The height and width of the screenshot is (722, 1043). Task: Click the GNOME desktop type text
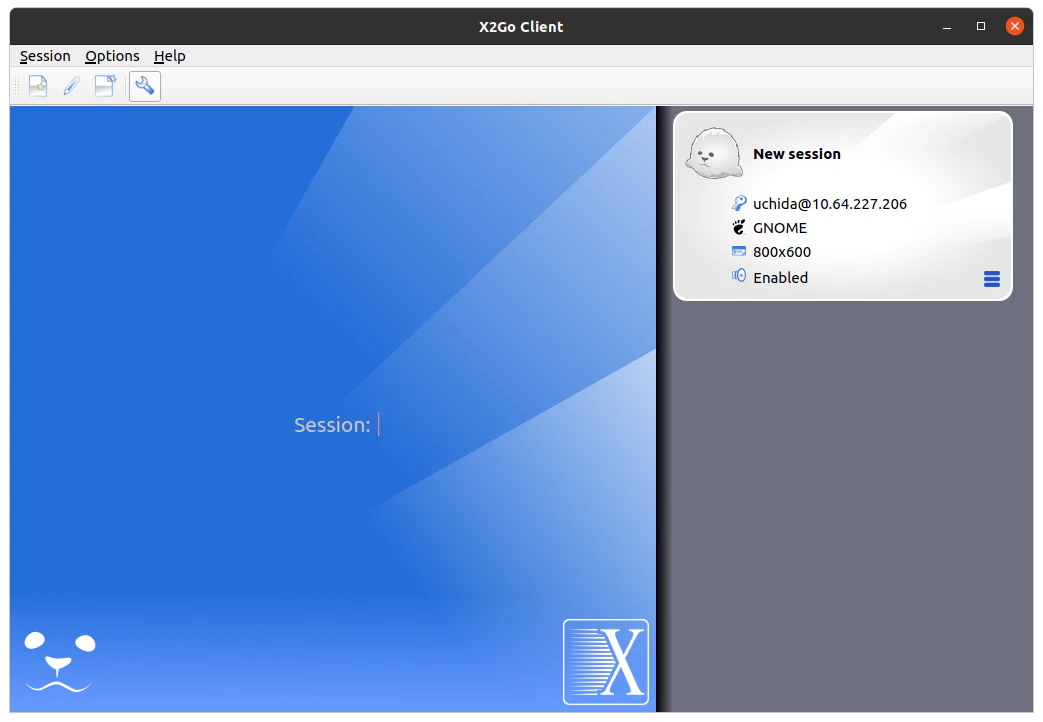(780, 228)
